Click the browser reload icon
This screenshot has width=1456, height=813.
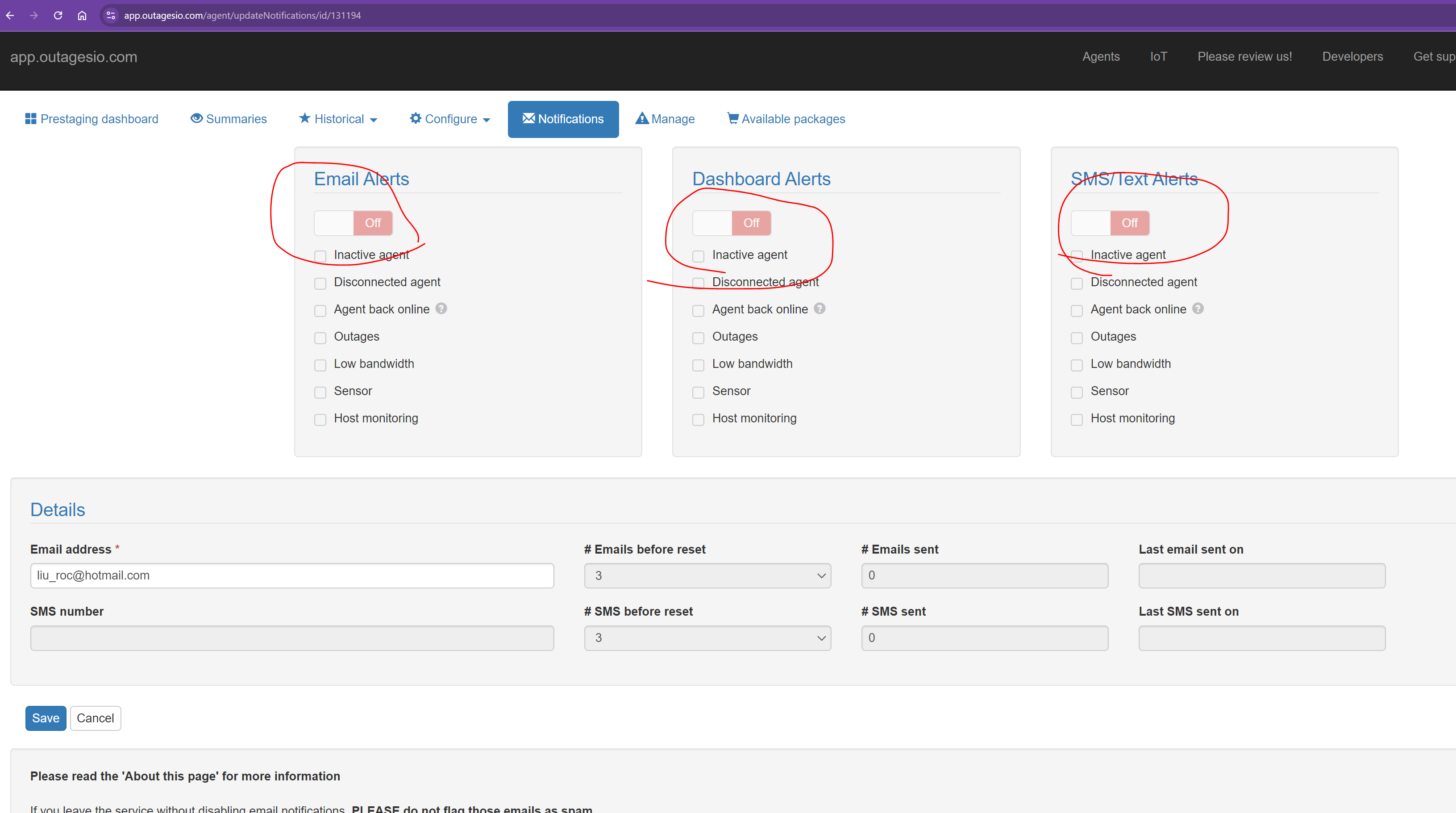[58, 15]
